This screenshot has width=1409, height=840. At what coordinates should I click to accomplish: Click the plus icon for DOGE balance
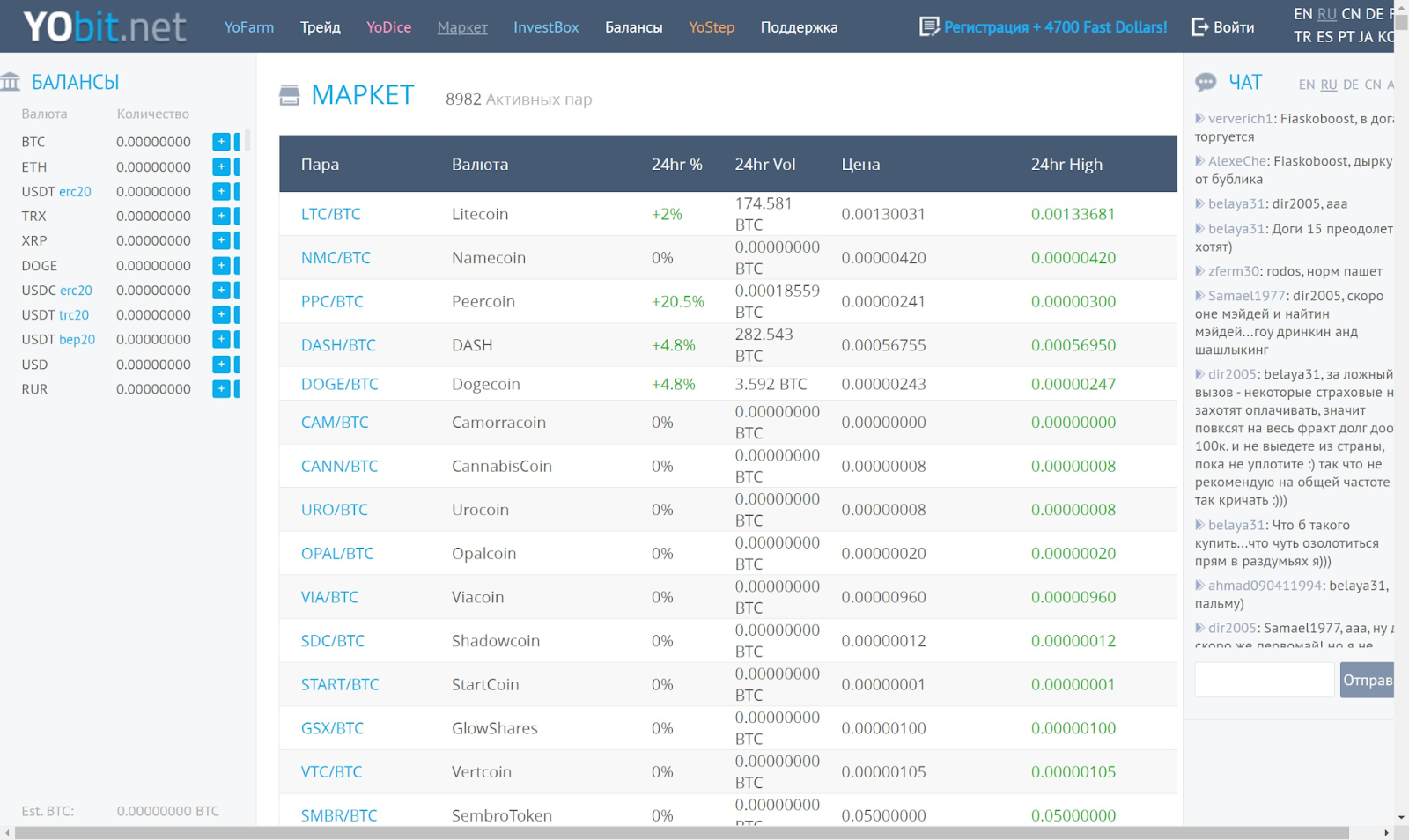click(221, 265)
